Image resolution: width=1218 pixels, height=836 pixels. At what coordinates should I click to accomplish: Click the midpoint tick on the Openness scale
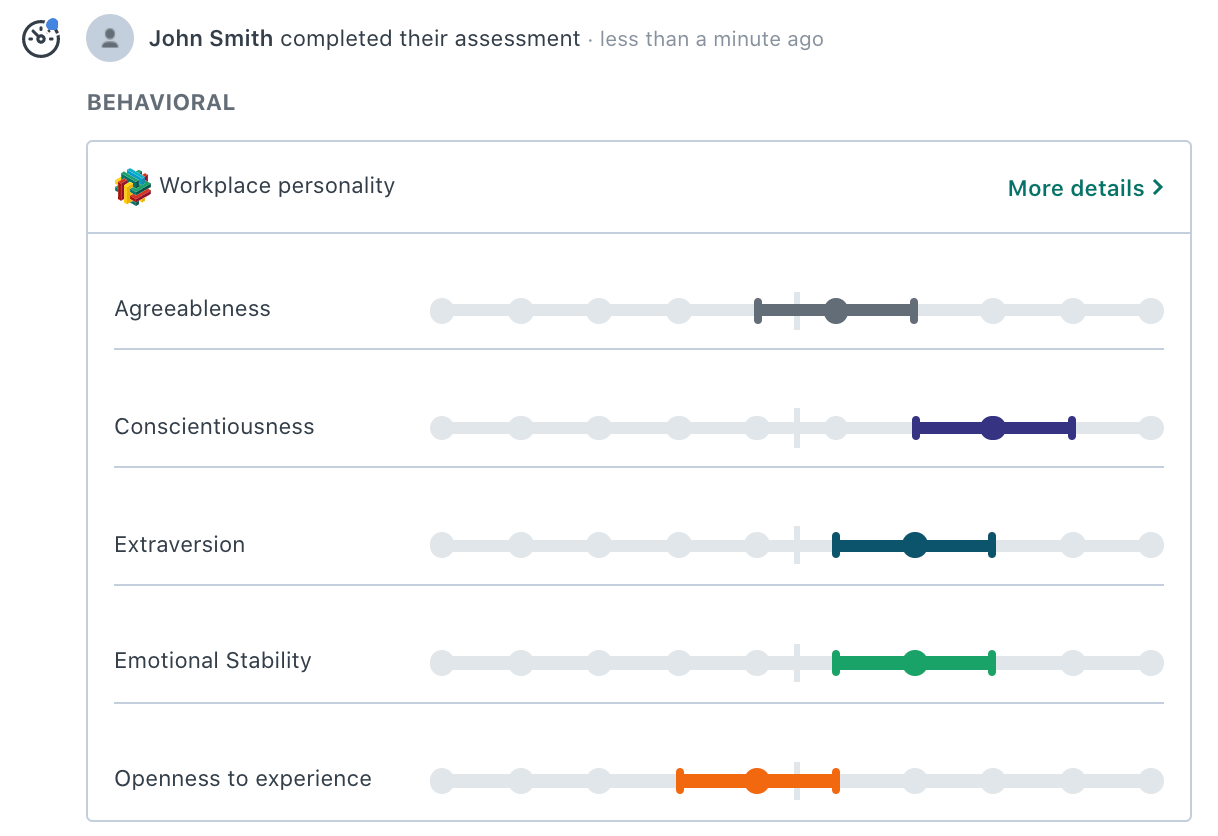796,780
